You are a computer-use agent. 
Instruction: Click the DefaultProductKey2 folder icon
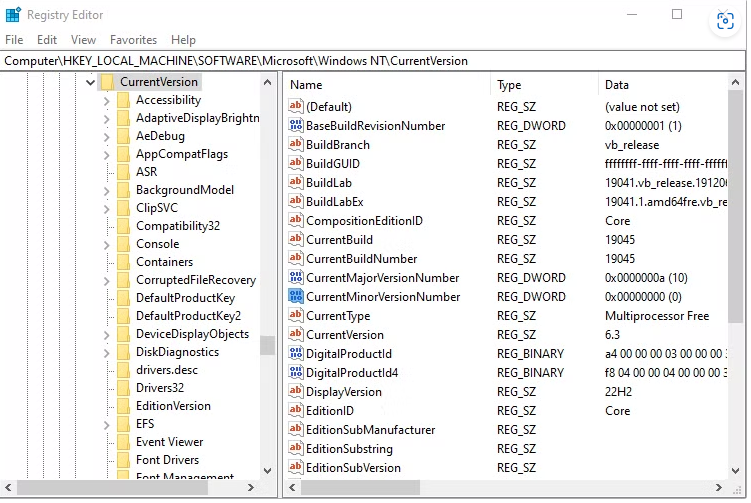(124, 316)
